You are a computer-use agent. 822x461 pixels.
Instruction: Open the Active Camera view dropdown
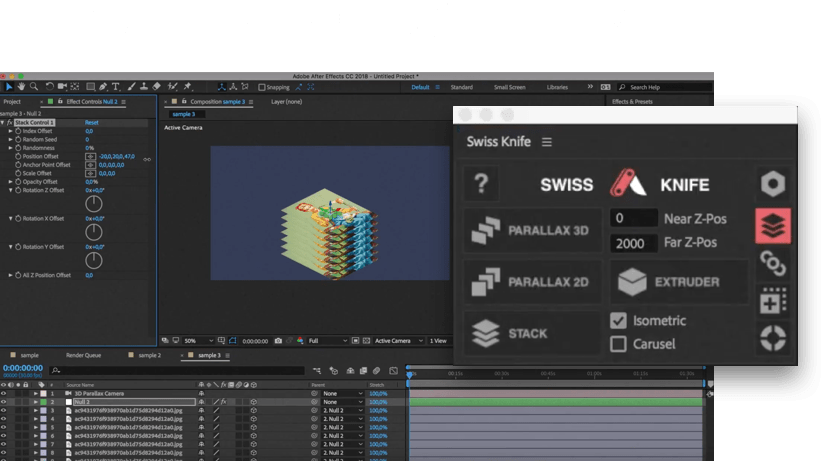click(x=398, y=341)
